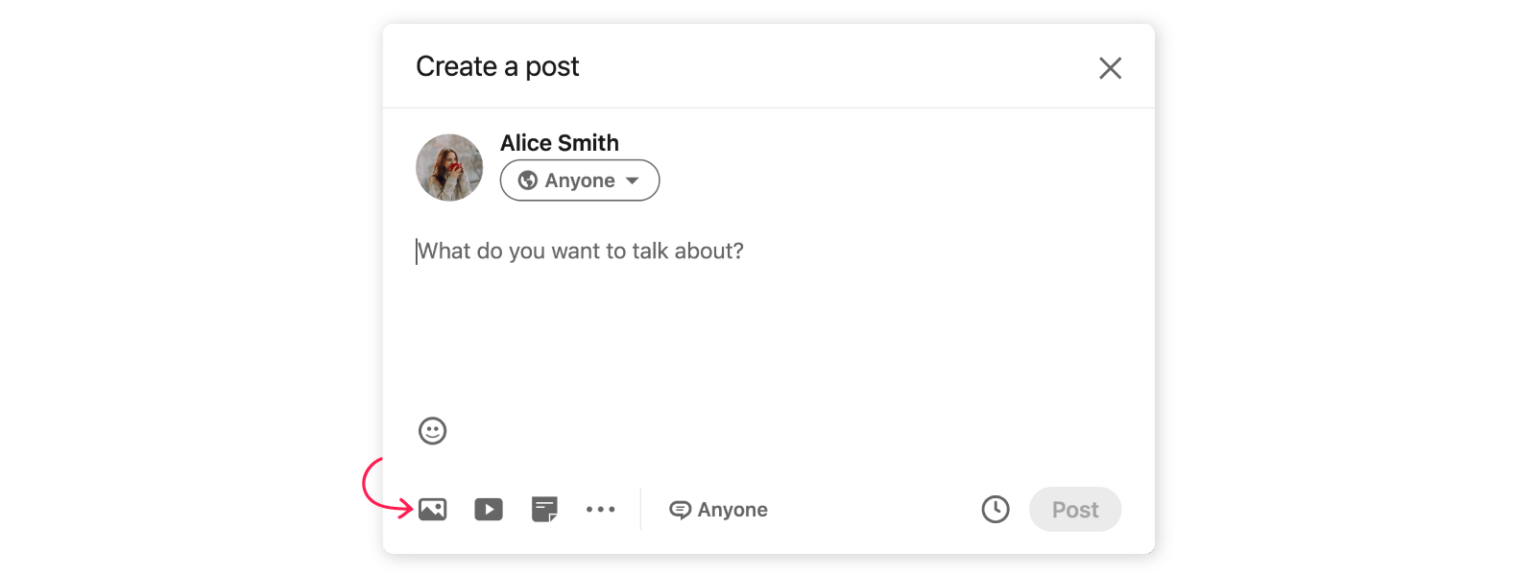Click the add video icon

(488, 510)
